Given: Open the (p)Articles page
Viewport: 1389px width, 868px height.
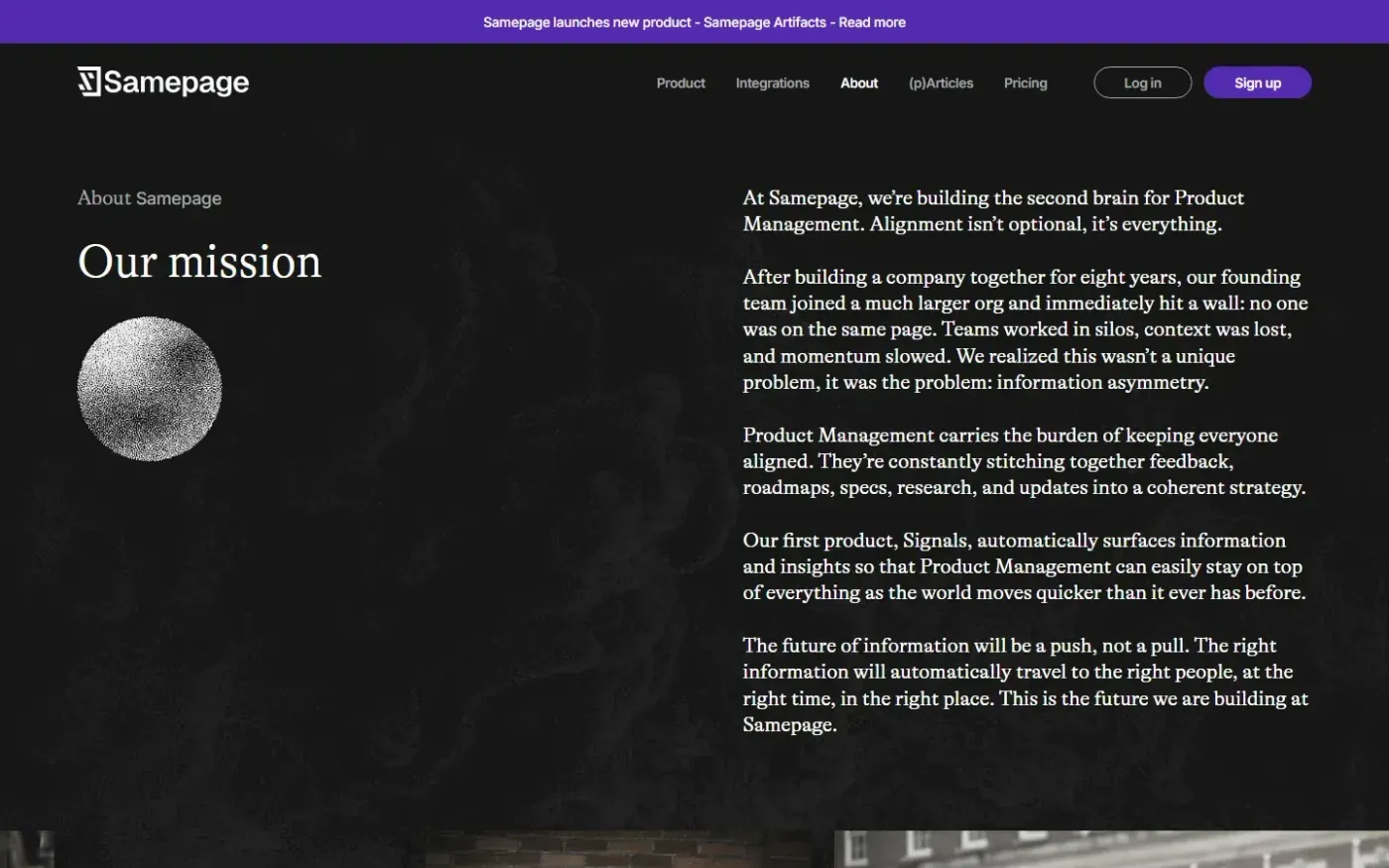Looking at the screenshot, I should point(941,83).
